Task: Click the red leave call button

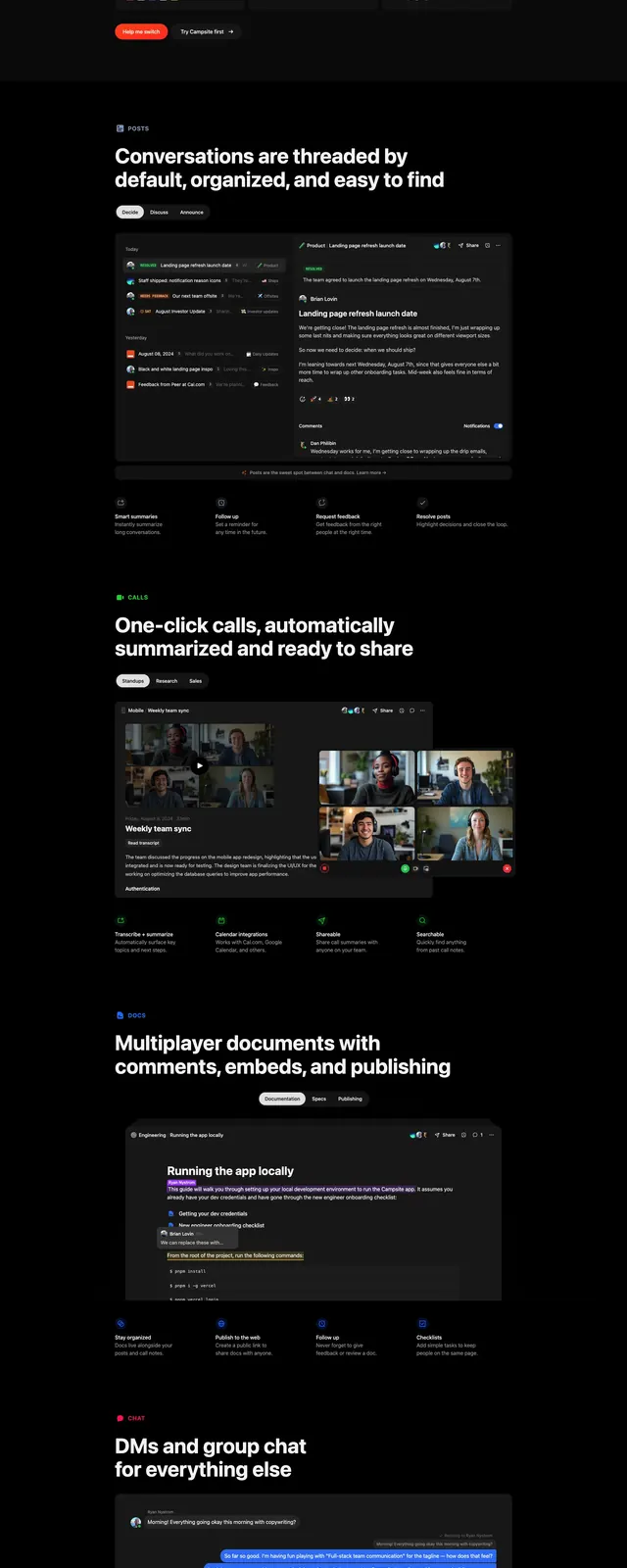Action: click(x=506, y=868)
